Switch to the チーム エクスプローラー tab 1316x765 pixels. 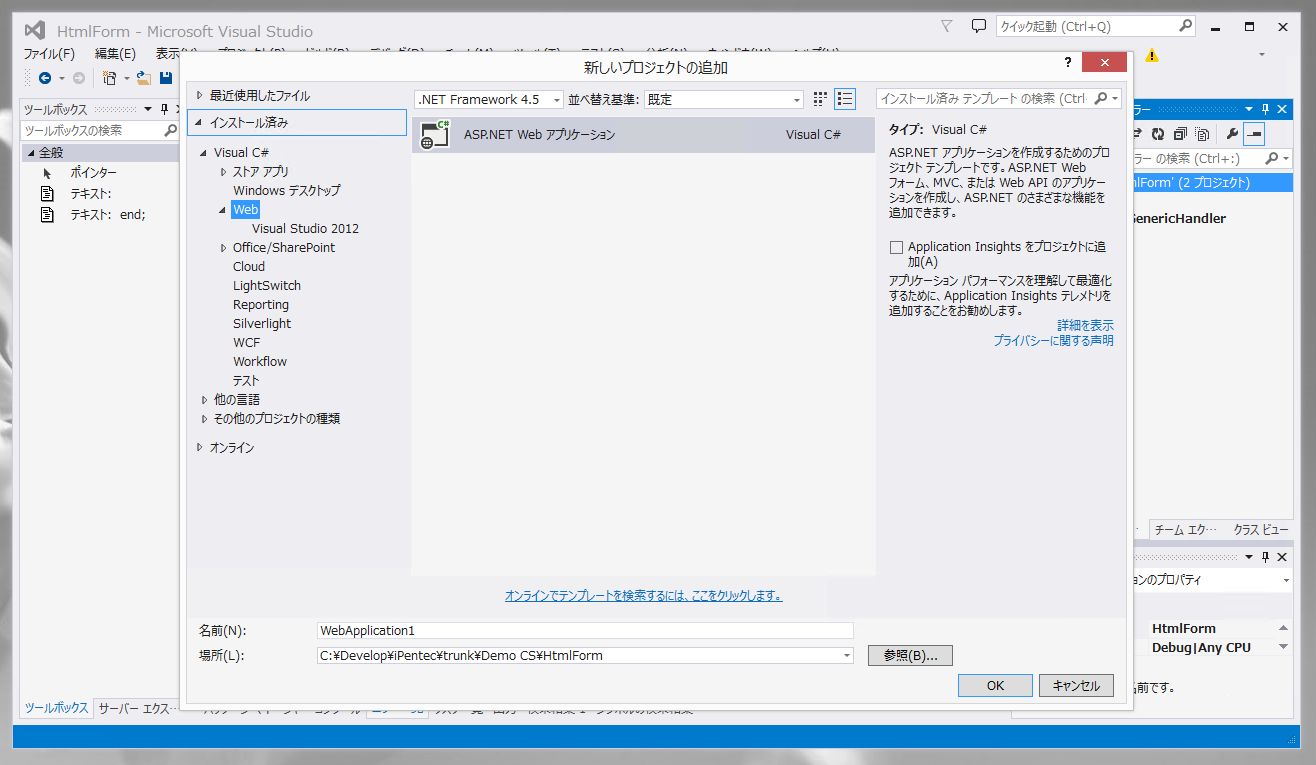click(x=1185, y=530)
